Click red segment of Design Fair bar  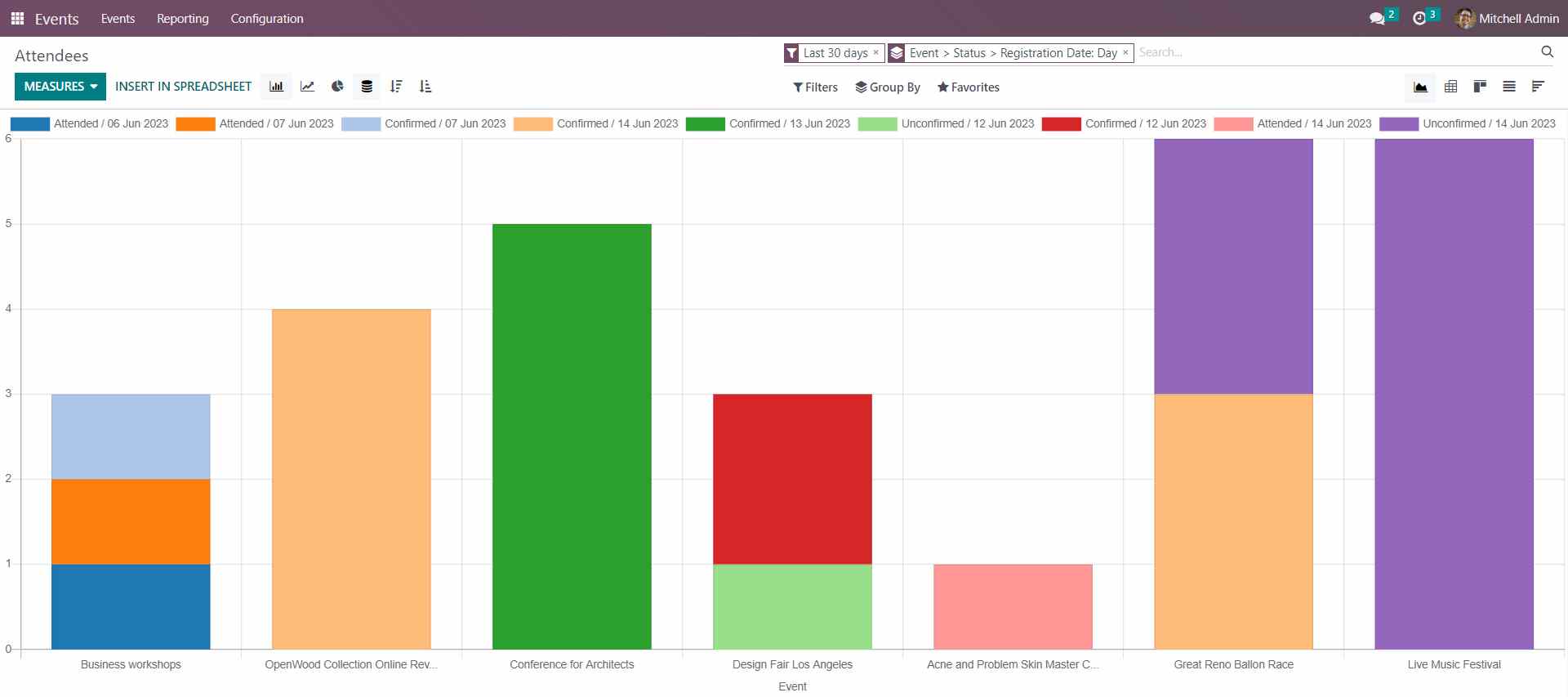click(792, 479)
